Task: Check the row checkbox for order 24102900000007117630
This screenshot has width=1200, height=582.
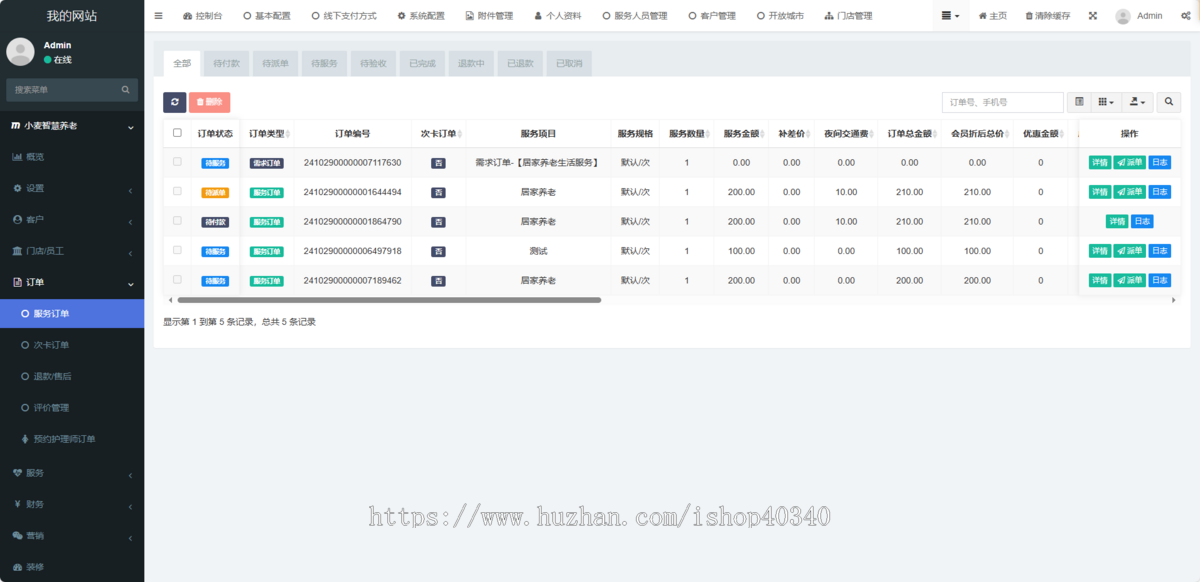Action: (177, 161)
